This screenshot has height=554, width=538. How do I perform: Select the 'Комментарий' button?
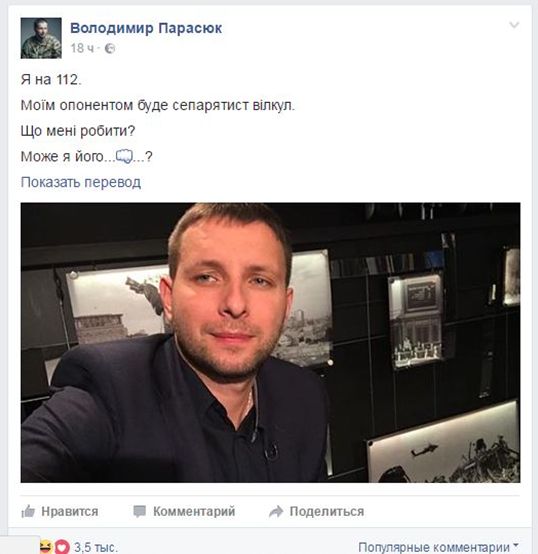tap(184, 511)
